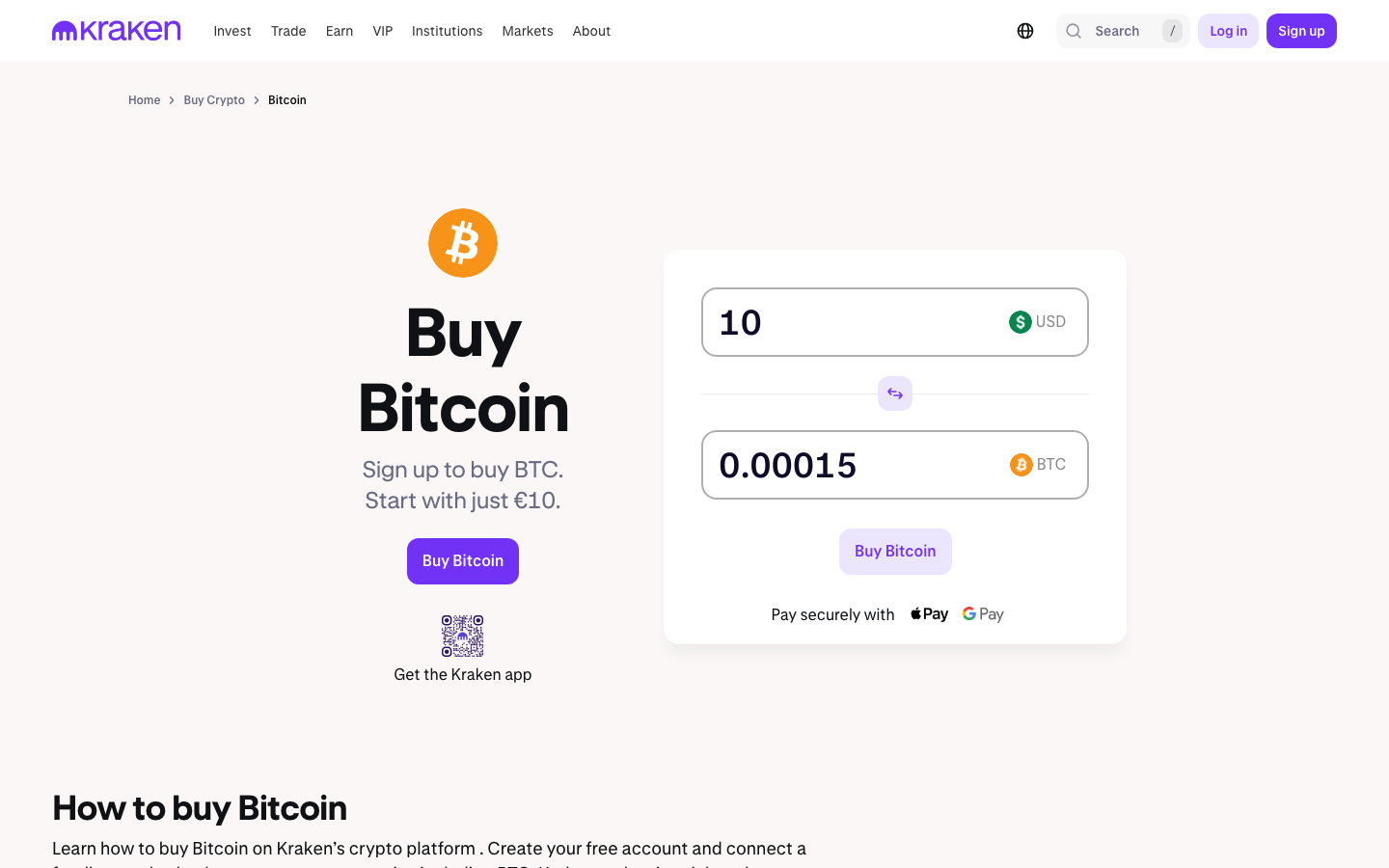Select the green USD dollar icon
The image size is (1389, 868).
coord(1021,321)
